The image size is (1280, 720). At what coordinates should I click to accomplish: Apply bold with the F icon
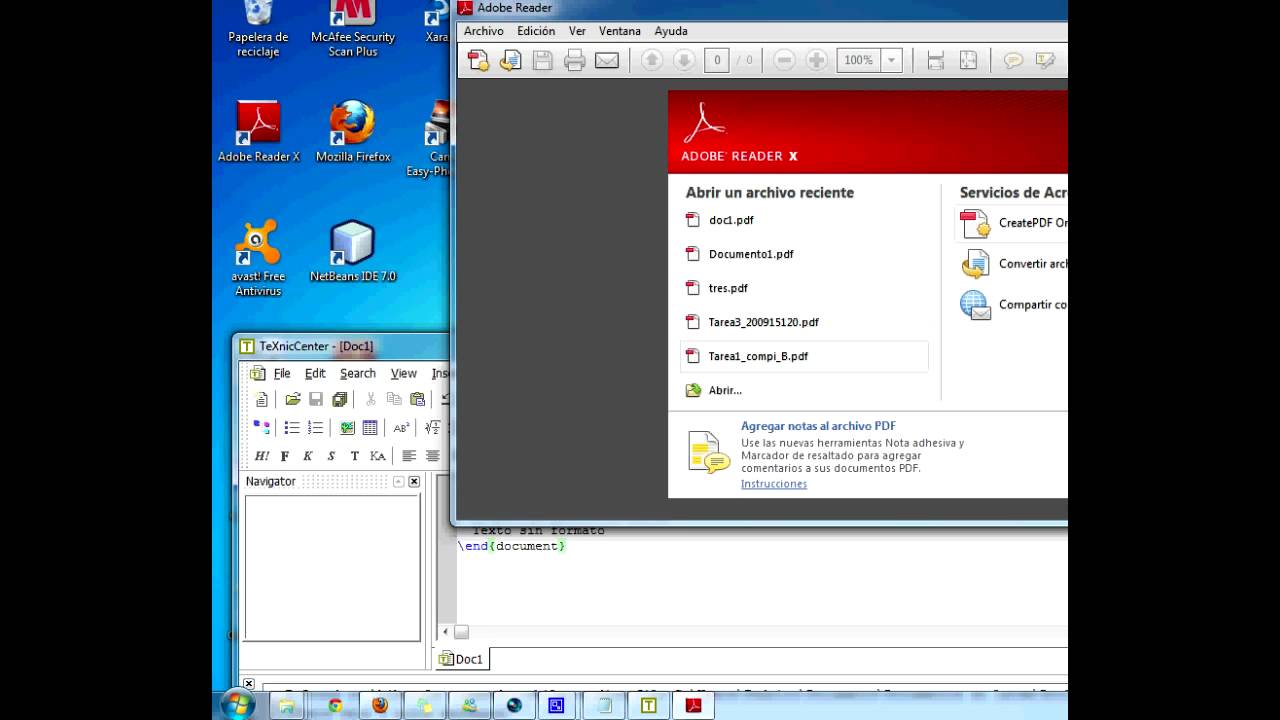click(x=285, y=456)
